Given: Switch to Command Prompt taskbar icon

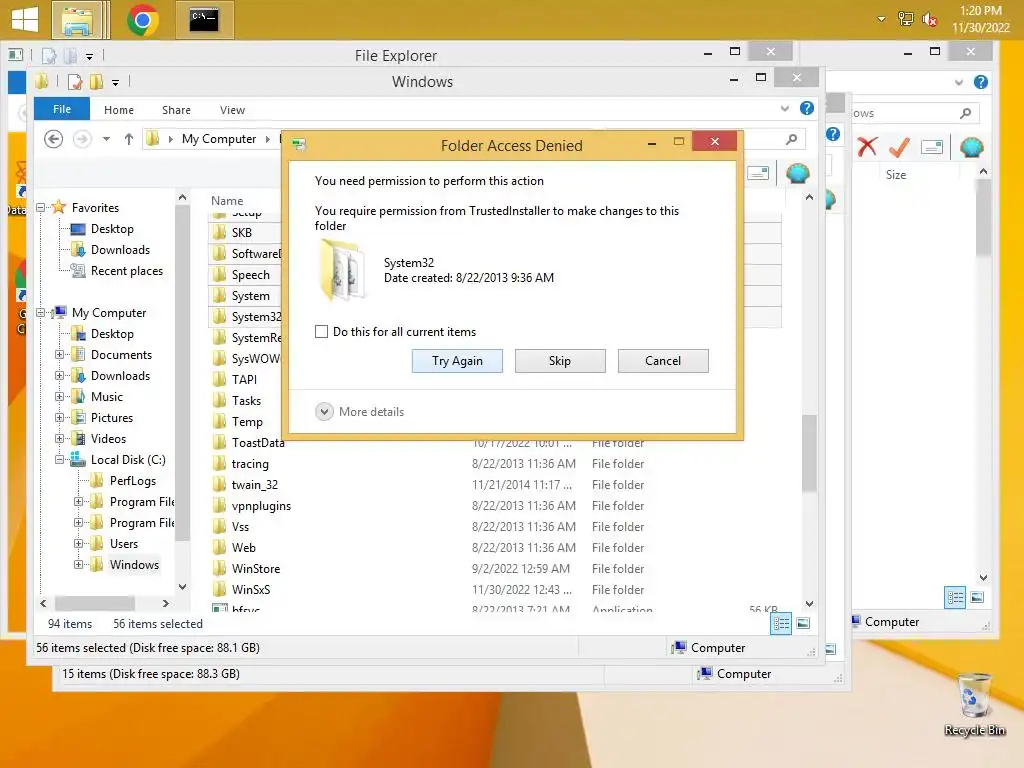Looking at the screenshot, I should (204, 20).
